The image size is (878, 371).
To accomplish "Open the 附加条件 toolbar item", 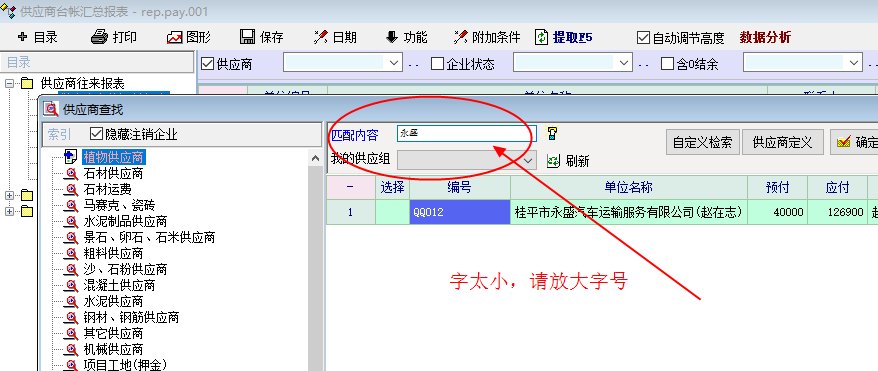I will click(488, 37).
